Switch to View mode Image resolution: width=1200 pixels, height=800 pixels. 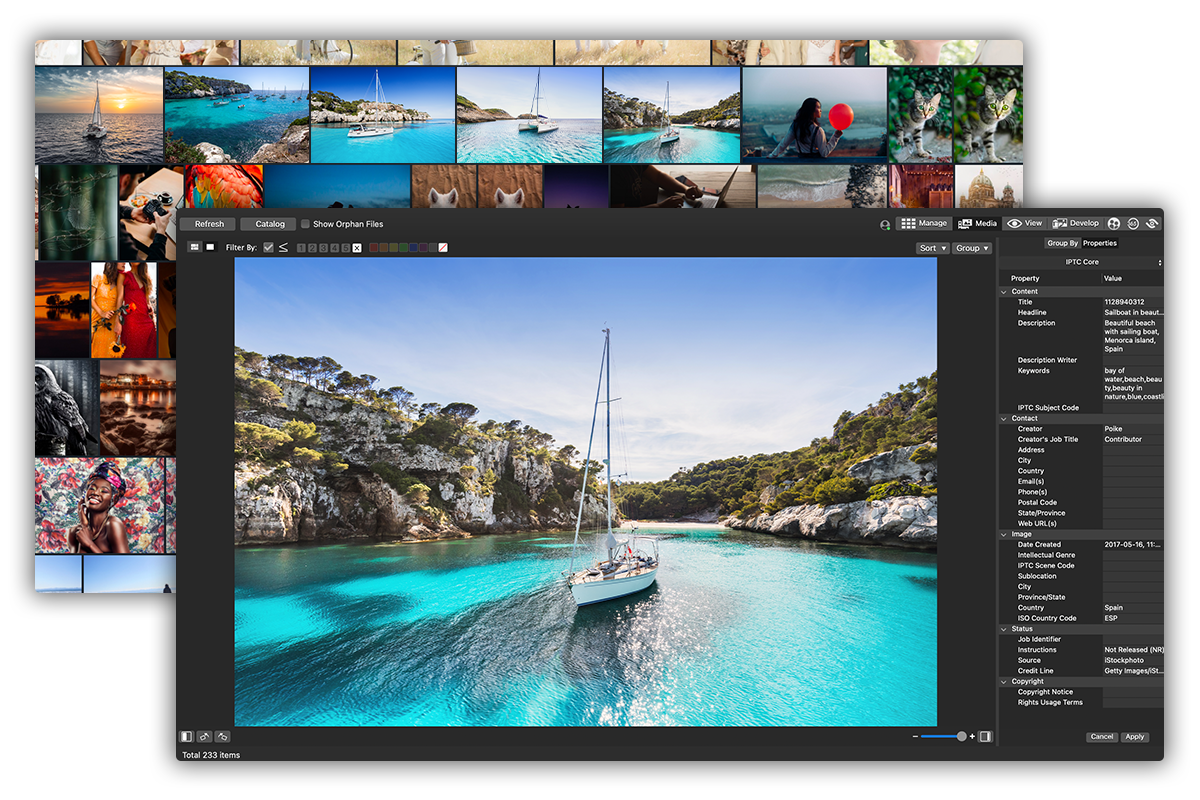pyautogui.click(x=1025, y=223)
